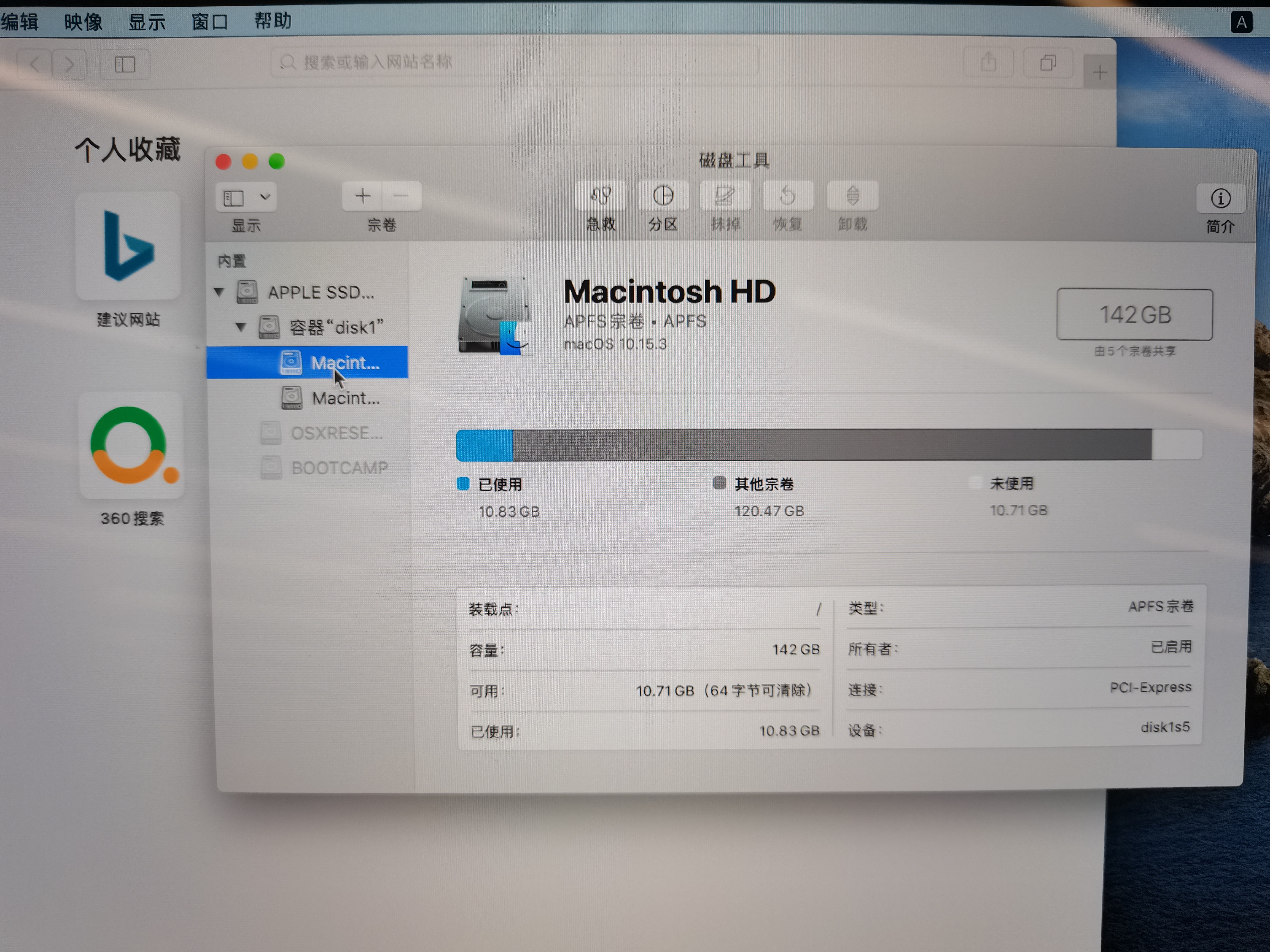Open the 帮助 (Help) menu
Image resolution: width=1270 pixels, height=952 pixels.
click(273, 21)
